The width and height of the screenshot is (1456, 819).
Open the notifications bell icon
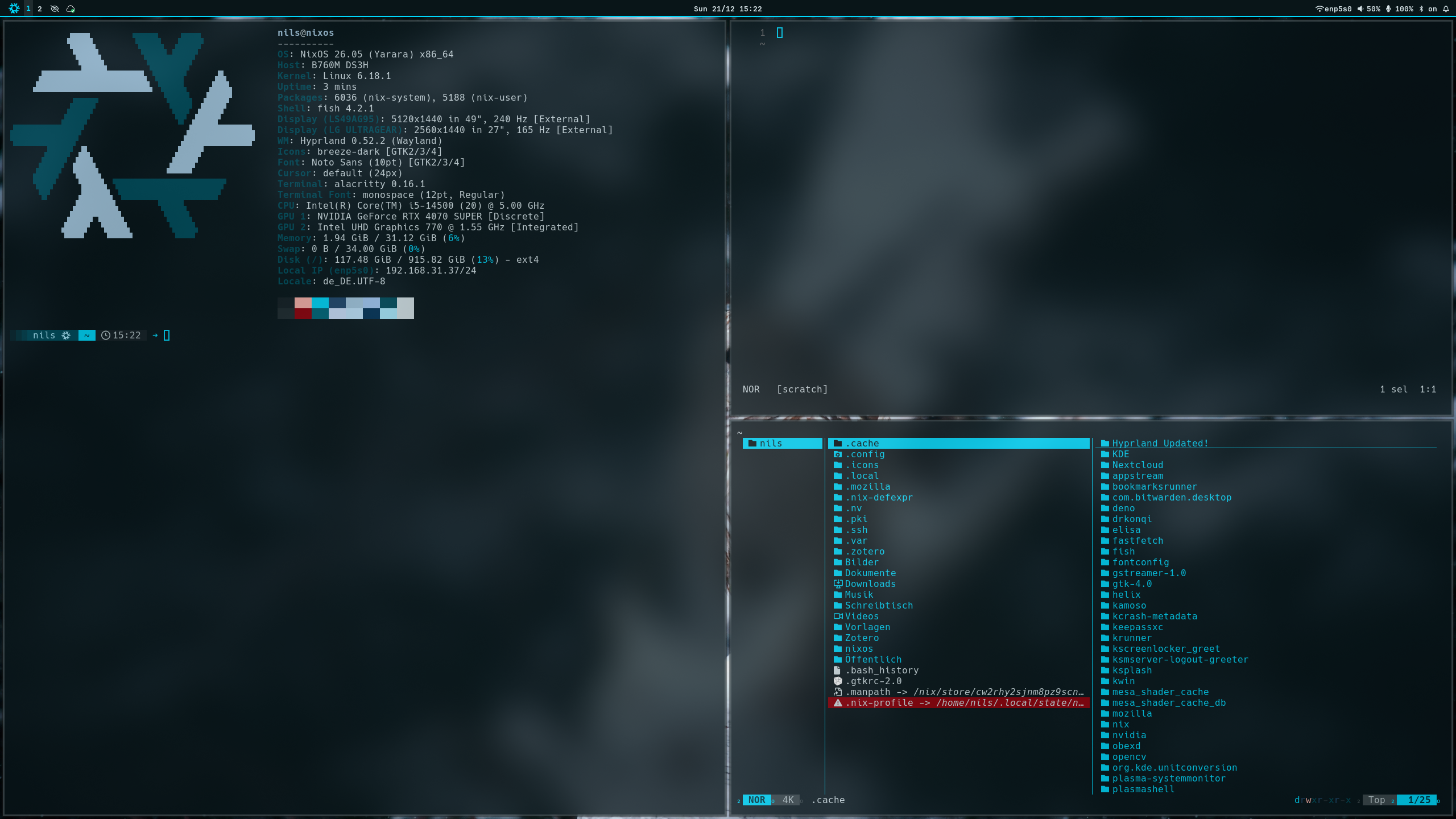(x=1446, y=9)
